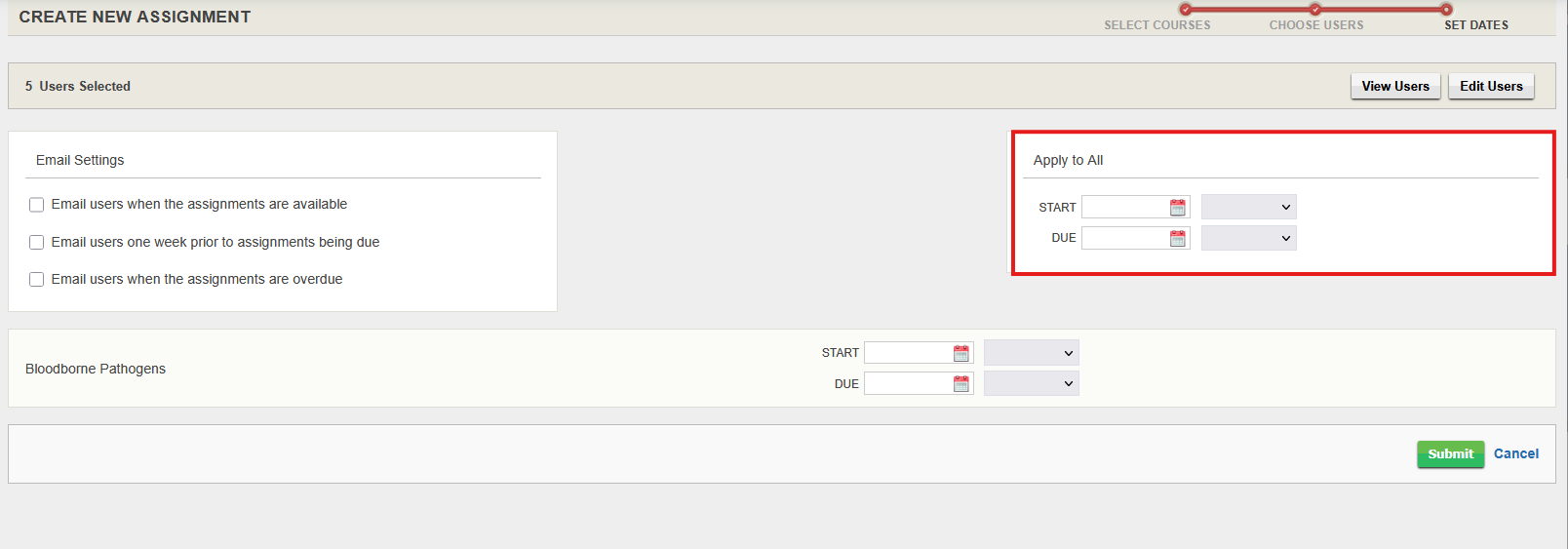Expand Apply to All DUE time dropdown
The image size is (1568, 549).
click(1248, 239)
